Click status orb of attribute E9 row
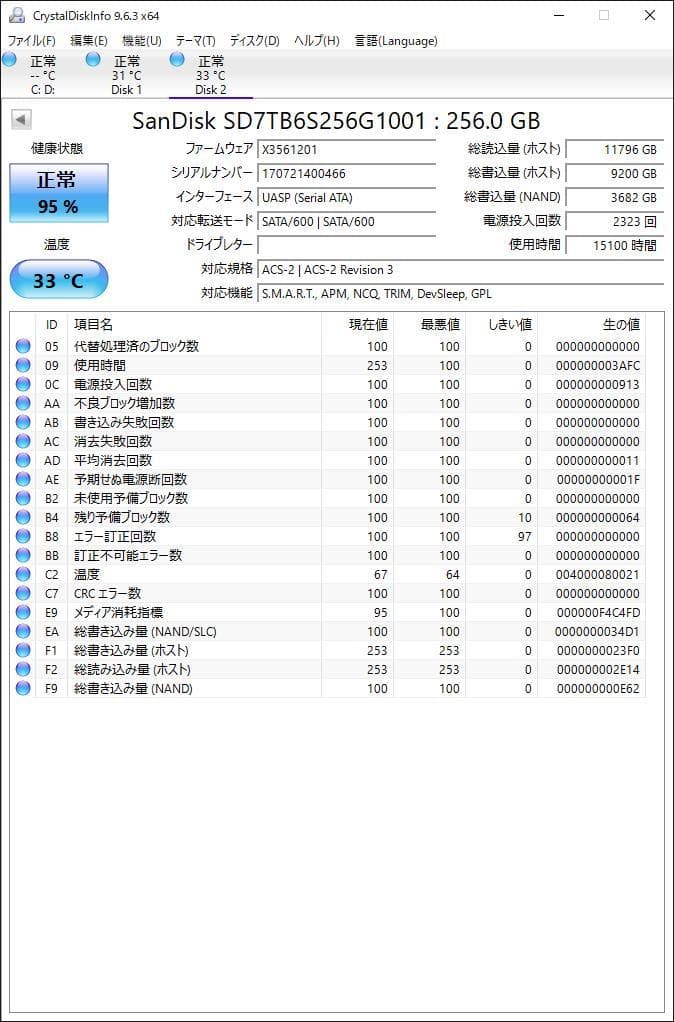 point(23,612)
